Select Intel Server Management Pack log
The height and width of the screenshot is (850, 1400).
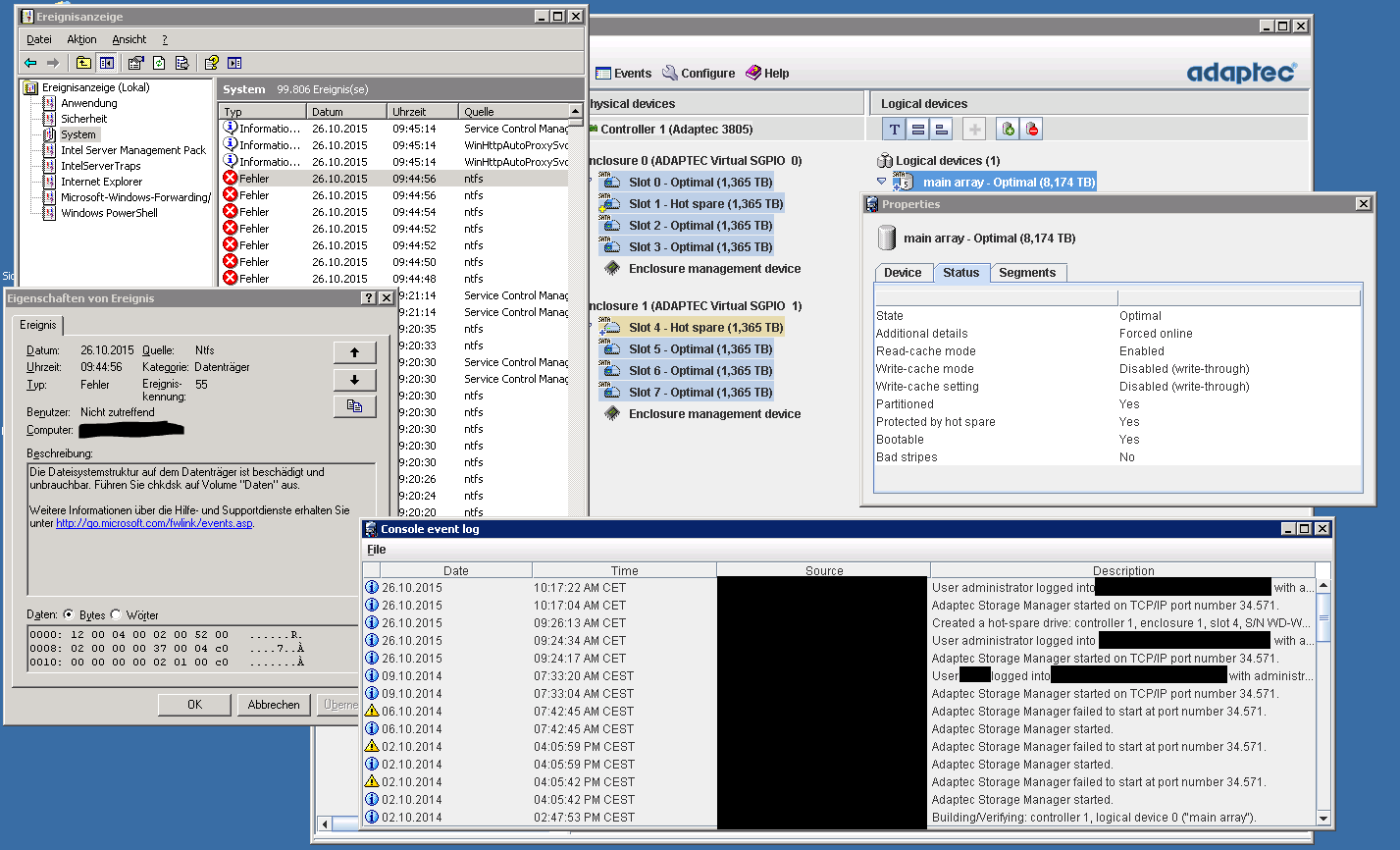[133, 150]
